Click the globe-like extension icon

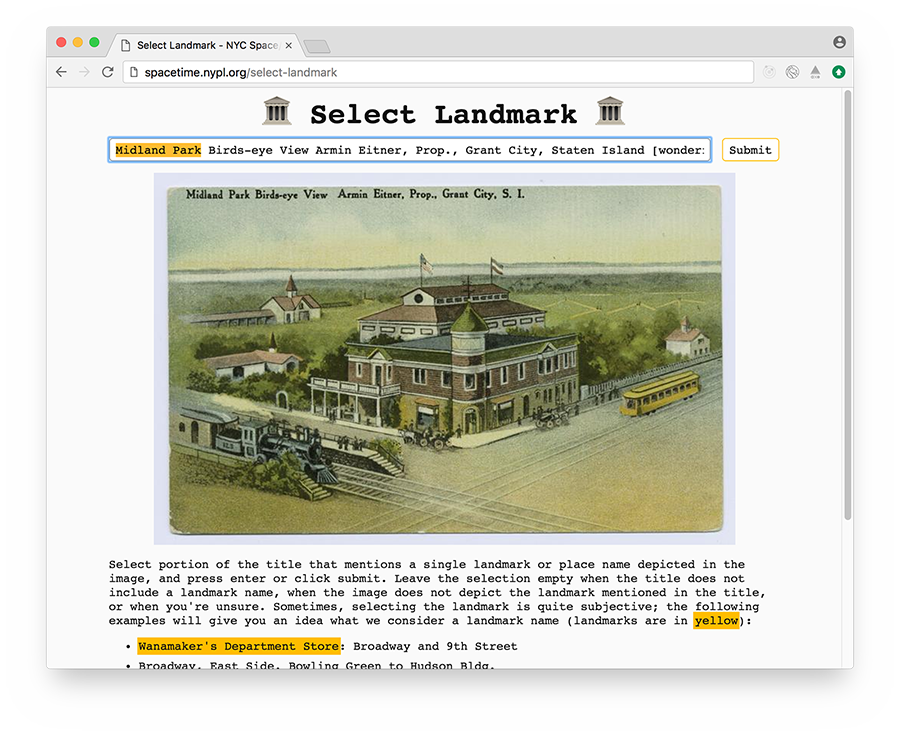coord(793,72)
